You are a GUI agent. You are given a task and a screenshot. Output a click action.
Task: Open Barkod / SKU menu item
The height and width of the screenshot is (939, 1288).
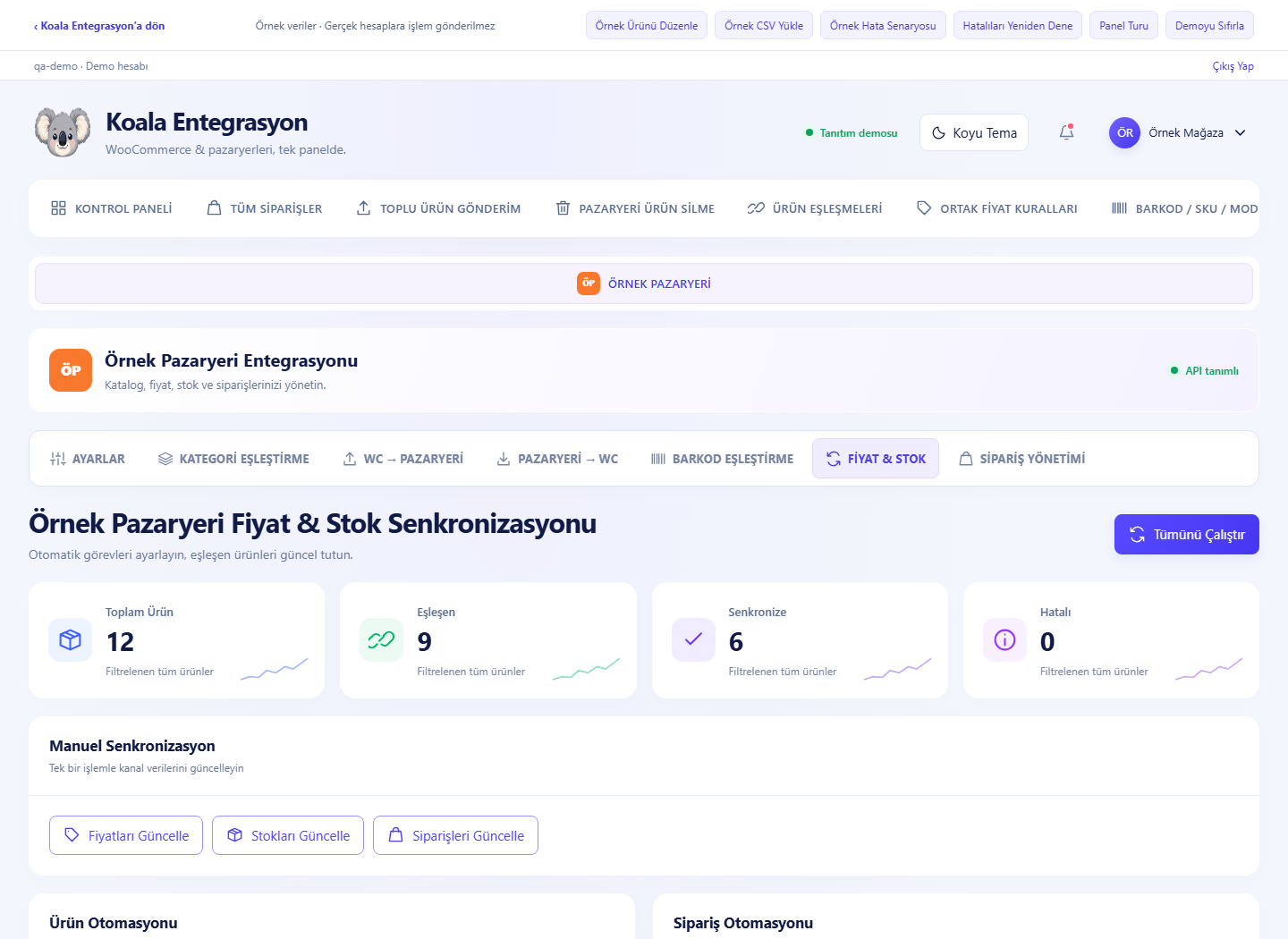point(1184,208)
